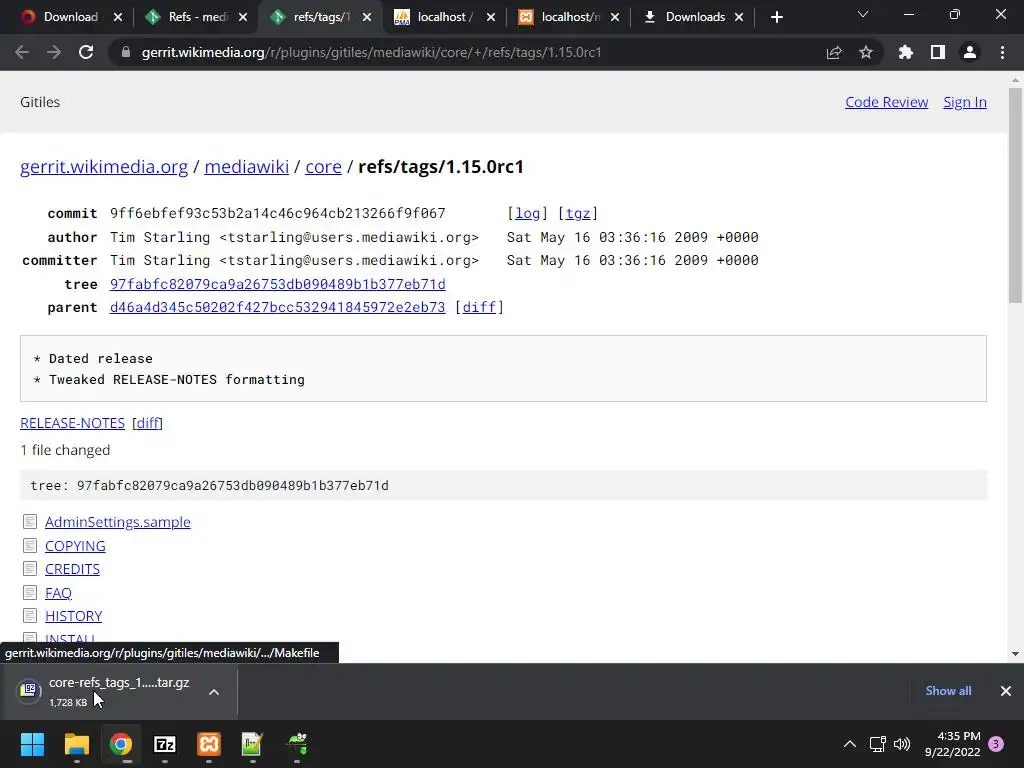Open the volume control in tray
This screenshot has height=768, width=1024.
(902, 744)
